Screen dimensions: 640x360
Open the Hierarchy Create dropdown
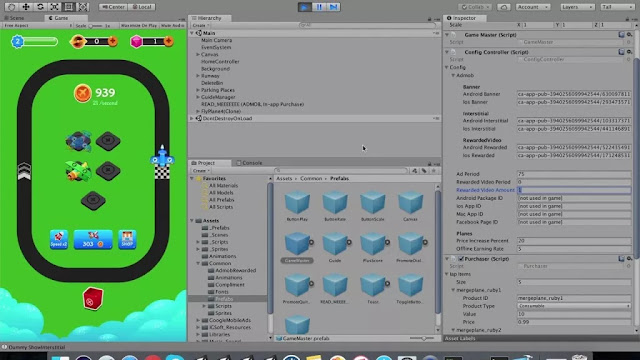tap(200, 25)
